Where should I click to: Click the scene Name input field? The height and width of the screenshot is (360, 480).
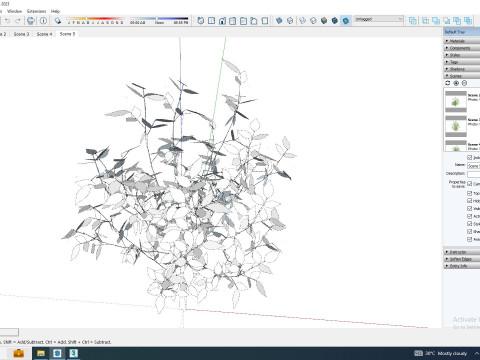point(473,166)
